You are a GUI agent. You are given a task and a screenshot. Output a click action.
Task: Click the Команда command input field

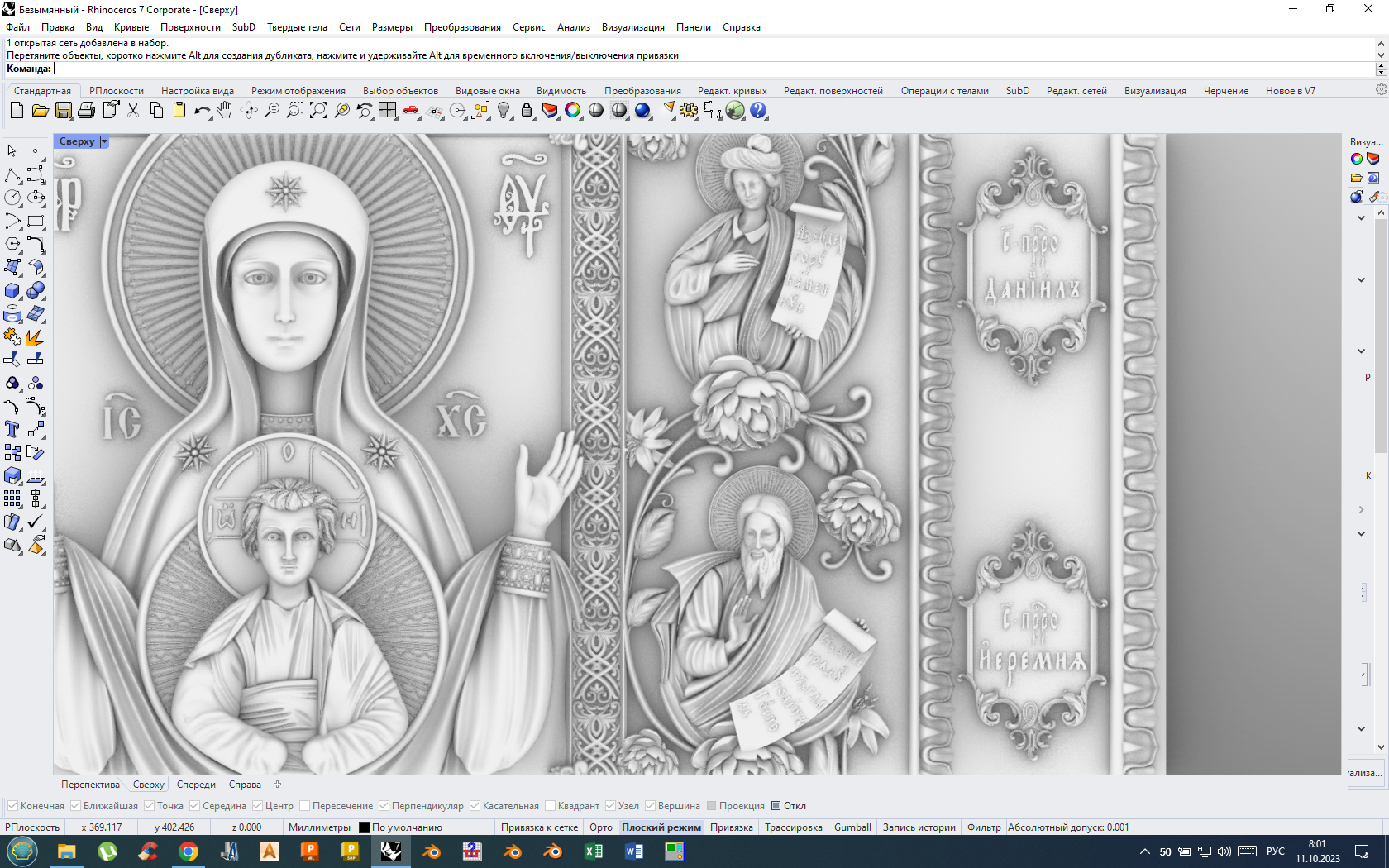tap(713, 69)
